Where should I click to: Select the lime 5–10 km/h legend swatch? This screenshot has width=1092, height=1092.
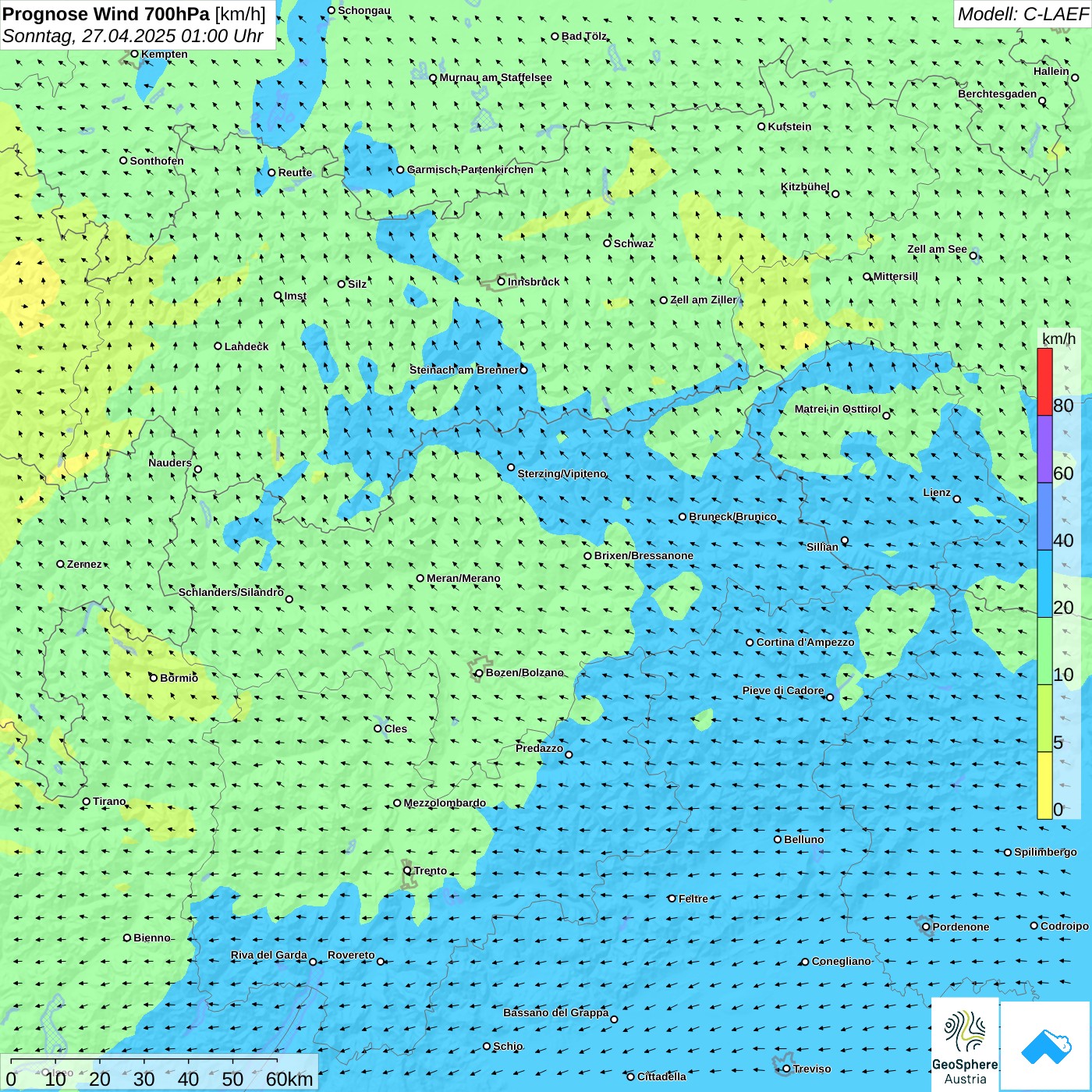(1044, 718)
